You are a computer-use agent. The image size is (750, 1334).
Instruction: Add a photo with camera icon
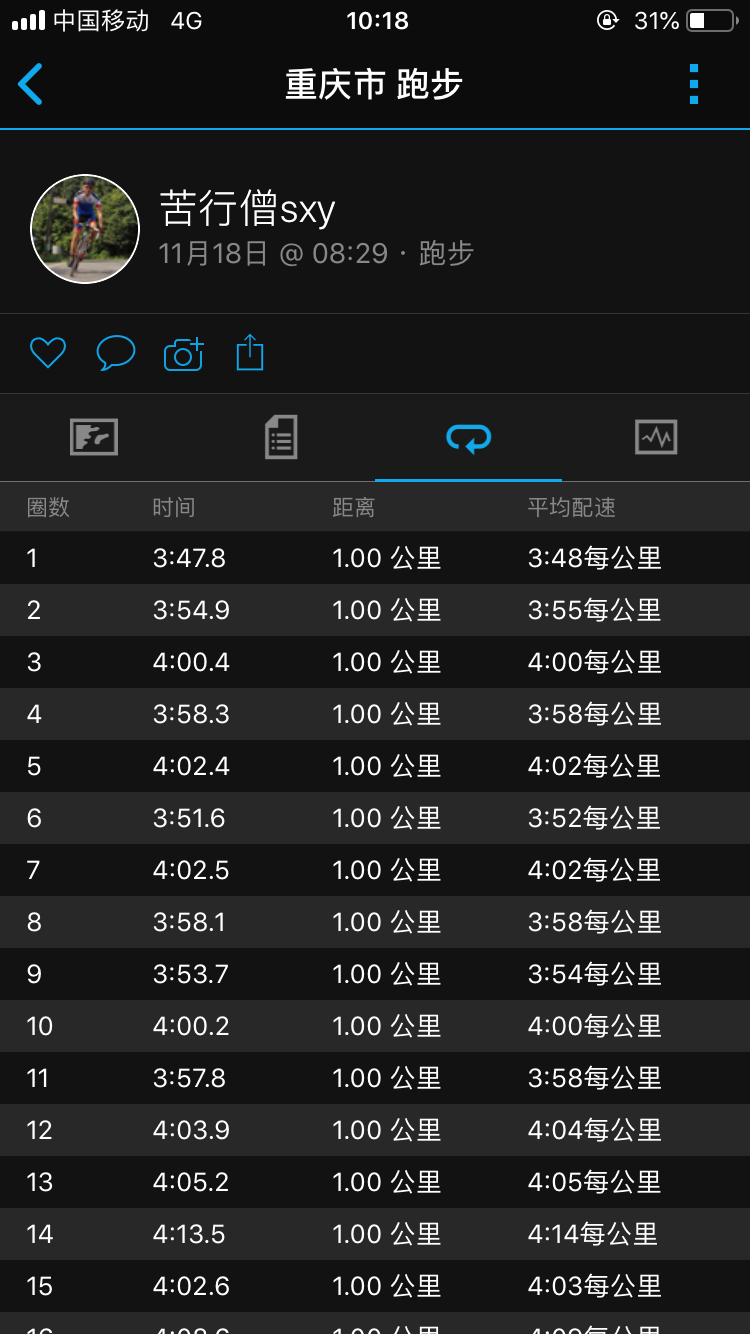coord(183,354)
